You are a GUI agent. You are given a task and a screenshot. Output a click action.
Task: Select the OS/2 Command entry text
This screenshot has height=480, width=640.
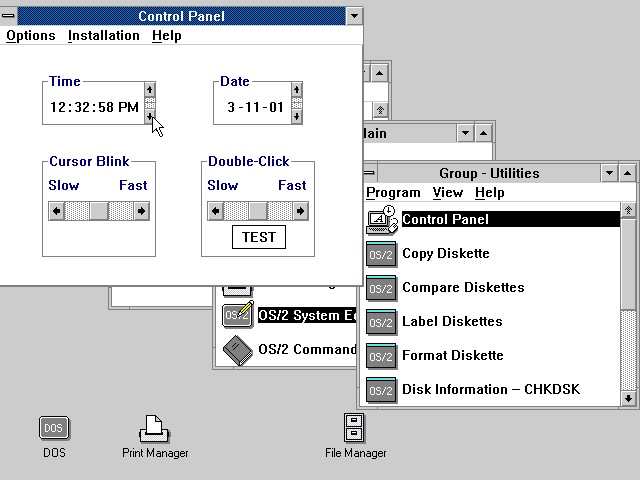pyautogui.click(x=307, y=349)
